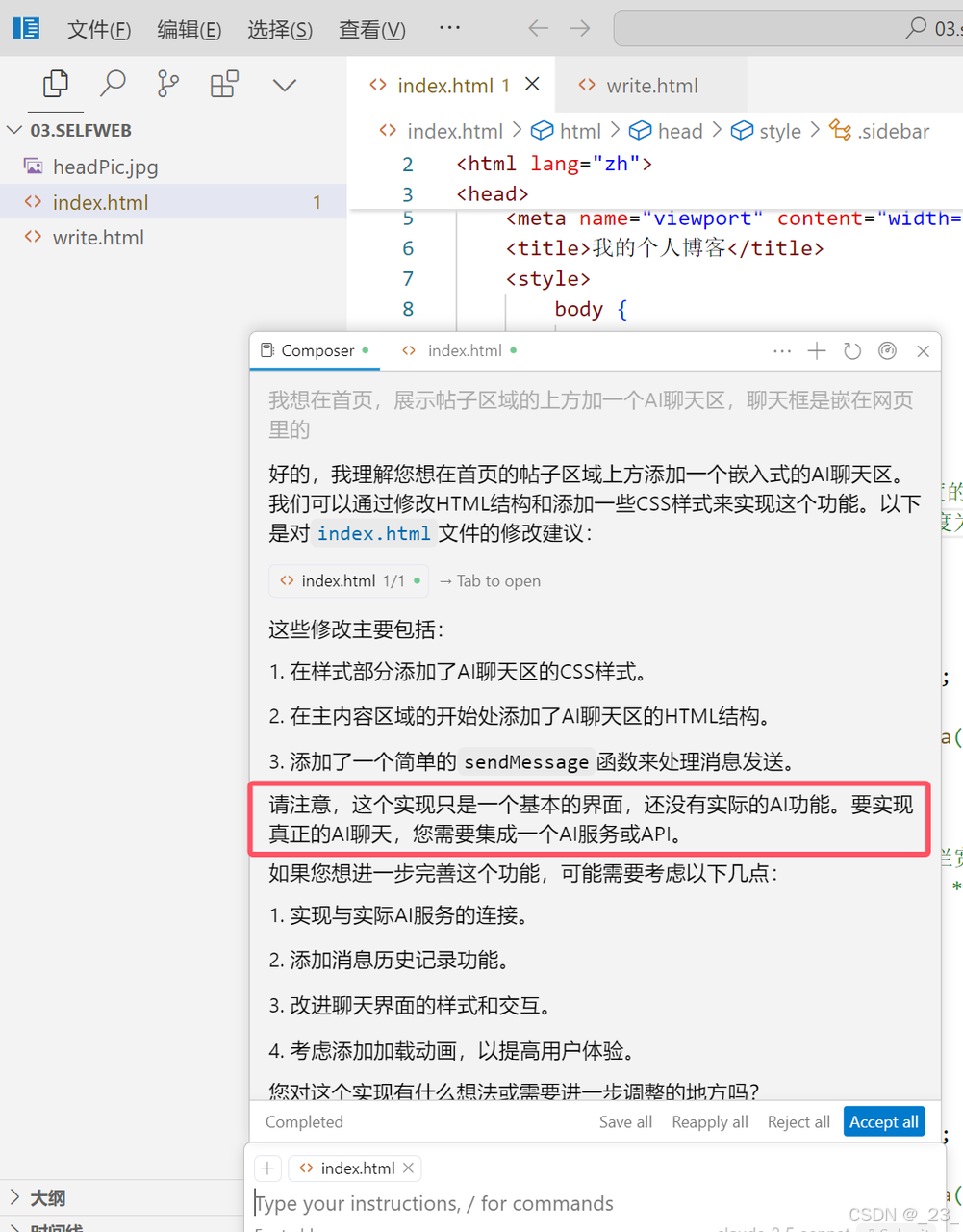The width and height of the screenshot is (963, 1232).
Task: Open the Source Control branch icon
Action: pos(168,85)
